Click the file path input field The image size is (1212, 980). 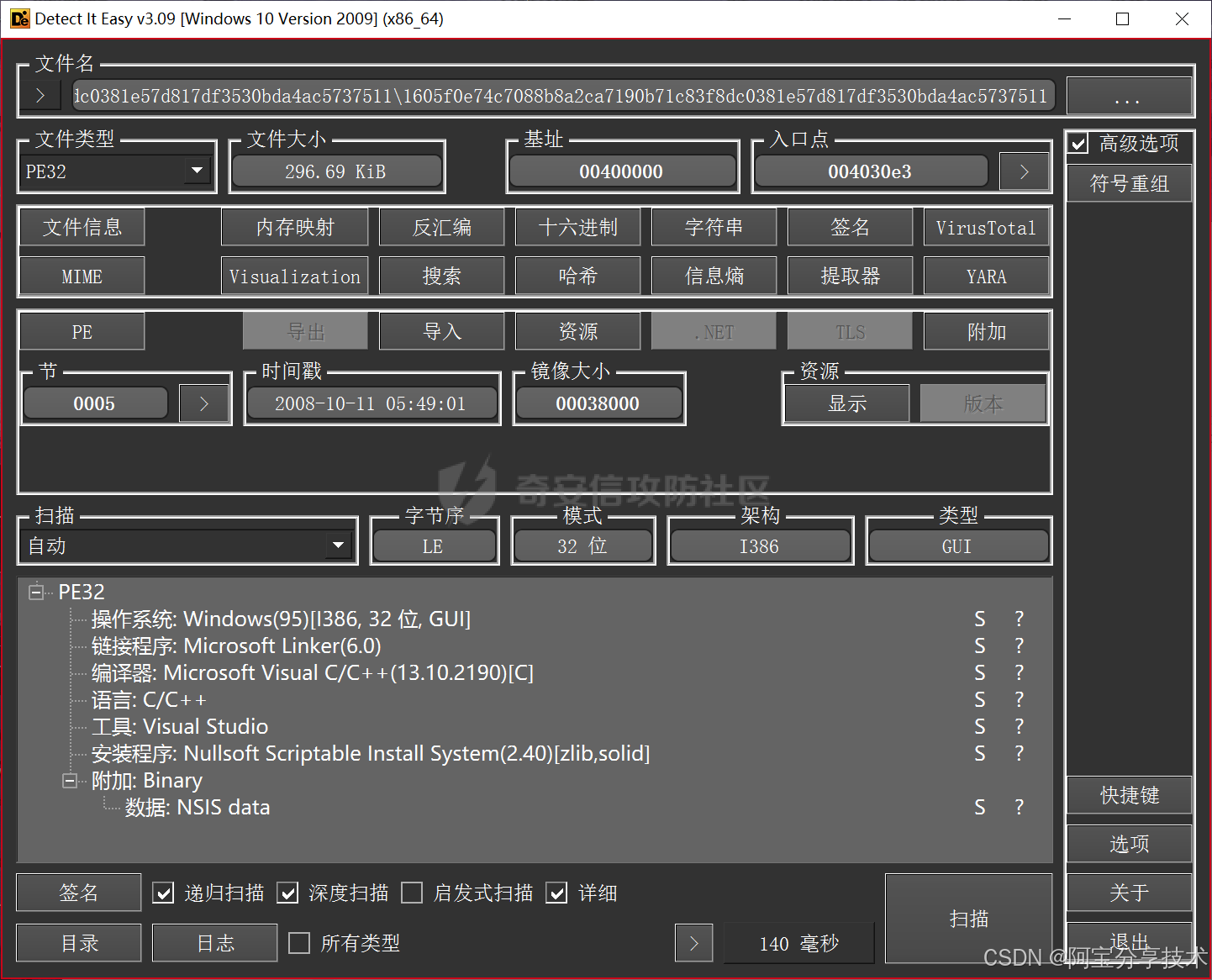pyautogui.click(x=564, y=96)
